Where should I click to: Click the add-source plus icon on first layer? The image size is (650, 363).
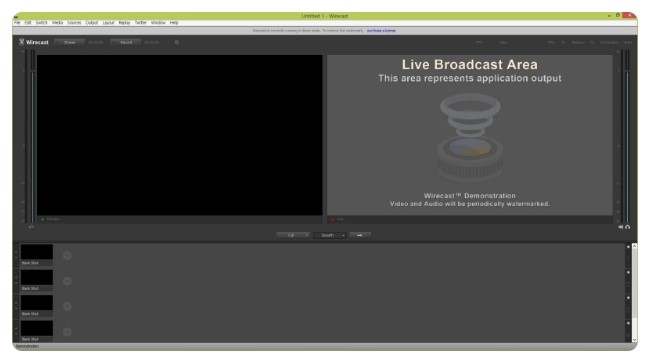[x=67, y=256]
